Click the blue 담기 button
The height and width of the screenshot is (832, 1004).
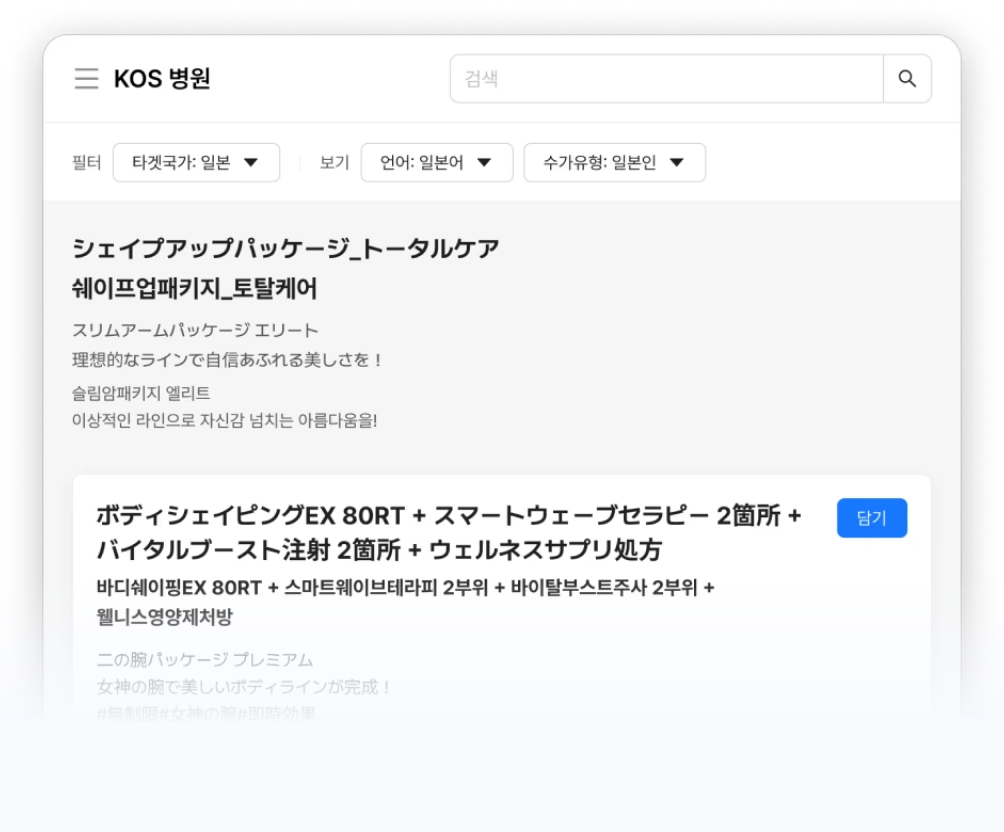[871, 518]
